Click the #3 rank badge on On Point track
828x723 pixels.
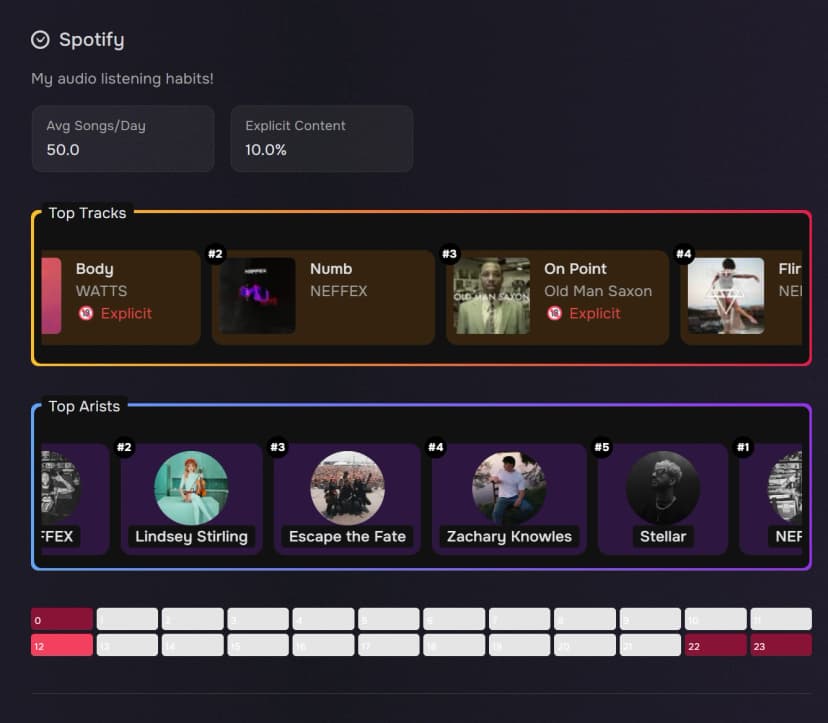[x=449, y=254]
